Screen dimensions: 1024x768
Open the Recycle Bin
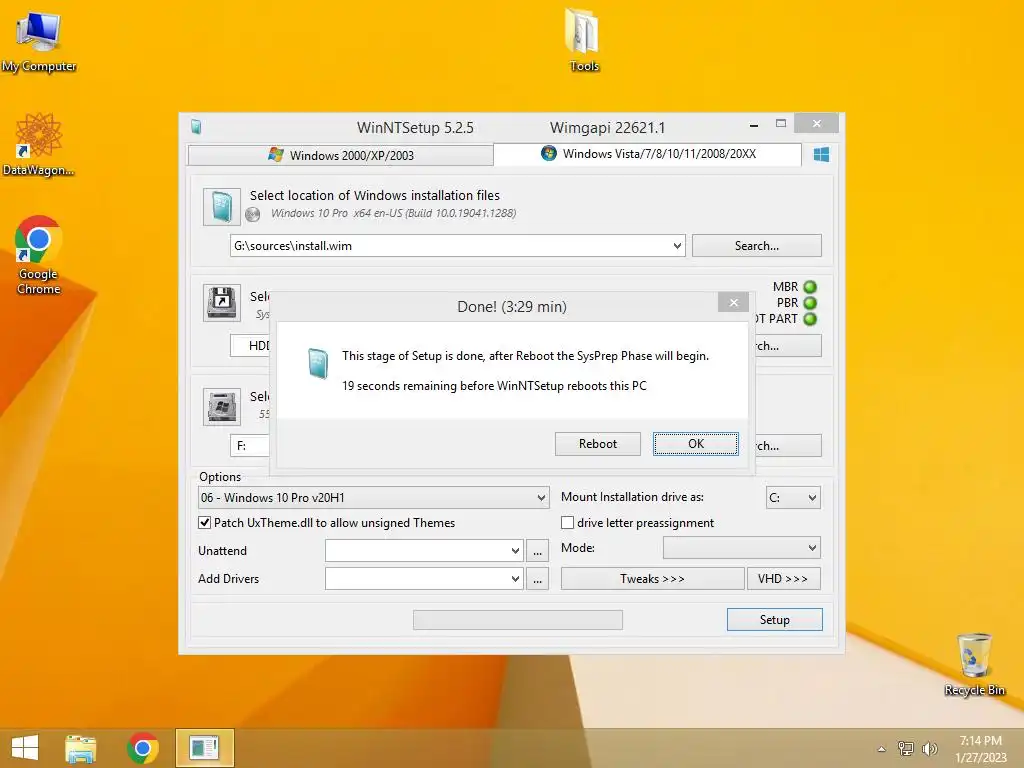974,664
